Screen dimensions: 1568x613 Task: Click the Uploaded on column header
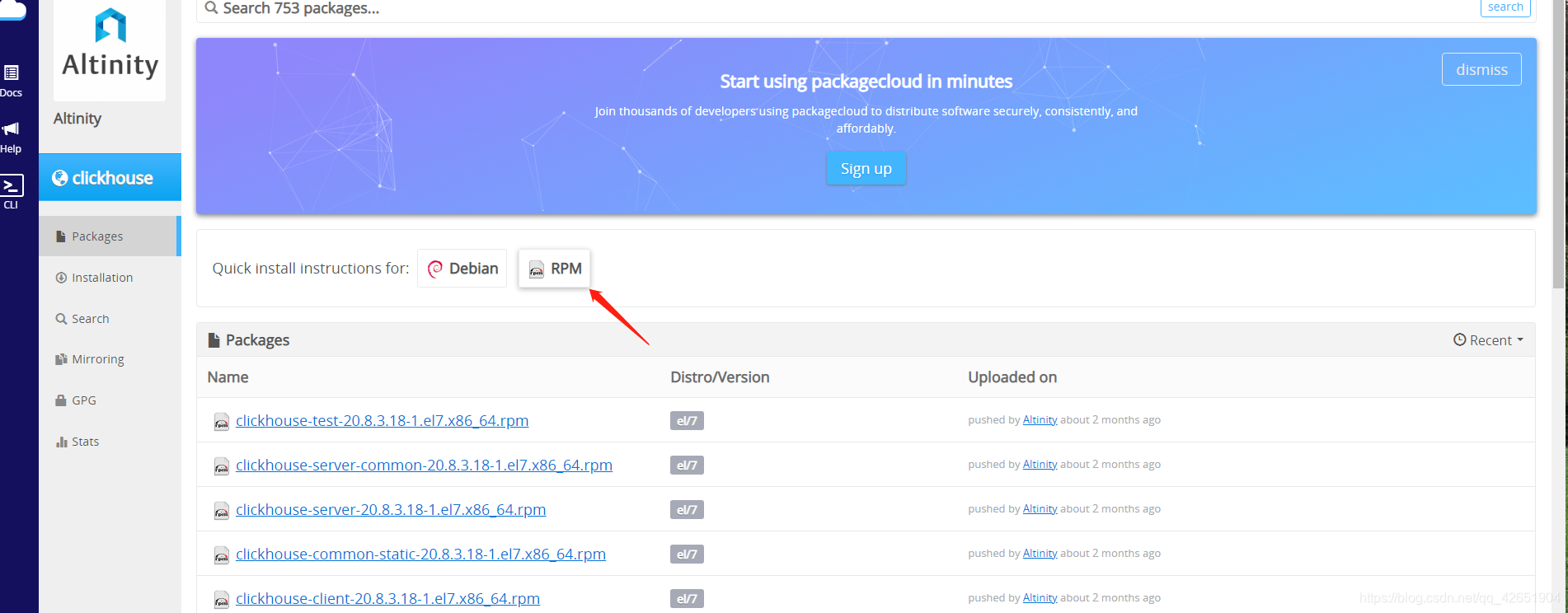[1012, 377]
